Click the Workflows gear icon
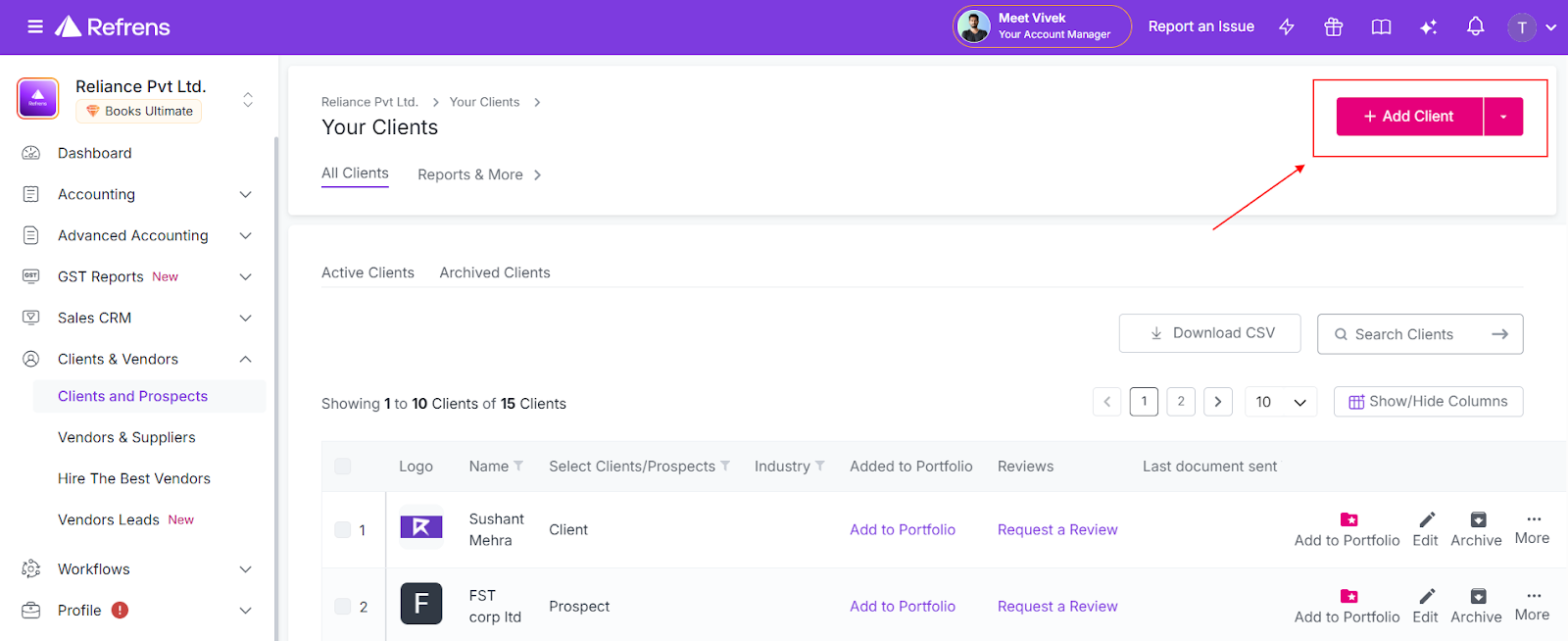The image size is (1568, 641). (31, 568)
